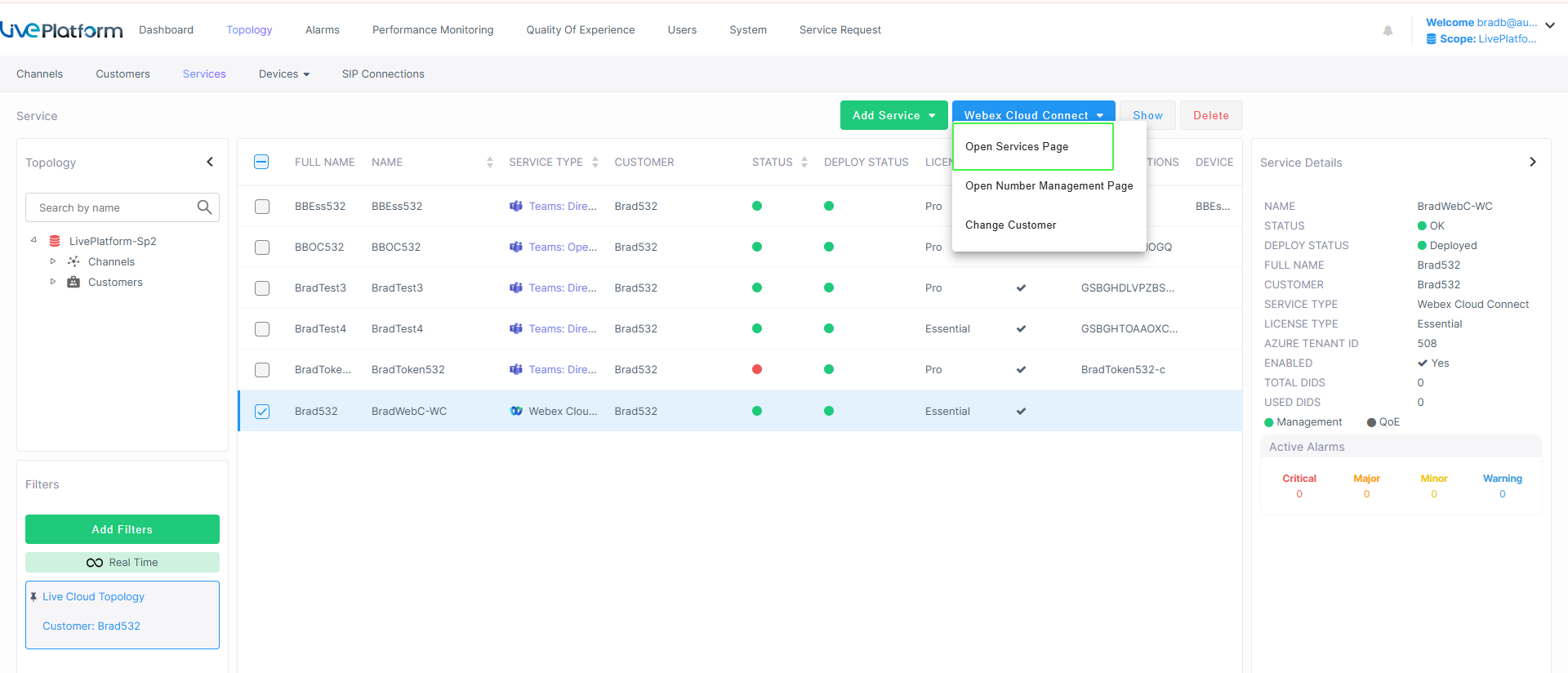Viewport: 1568px width, 673px height.
Task: Expand the Customers tree node
Action: (53, 282)
